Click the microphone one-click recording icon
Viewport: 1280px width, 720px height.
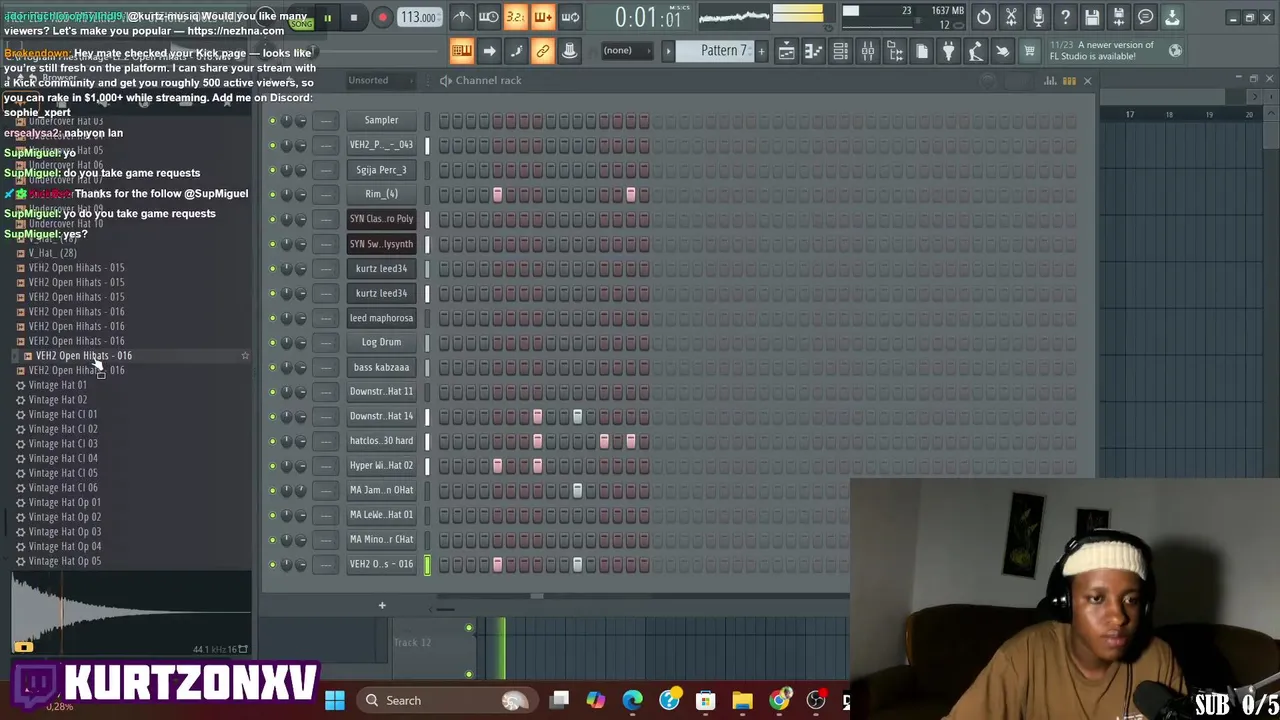[1038, 17]
